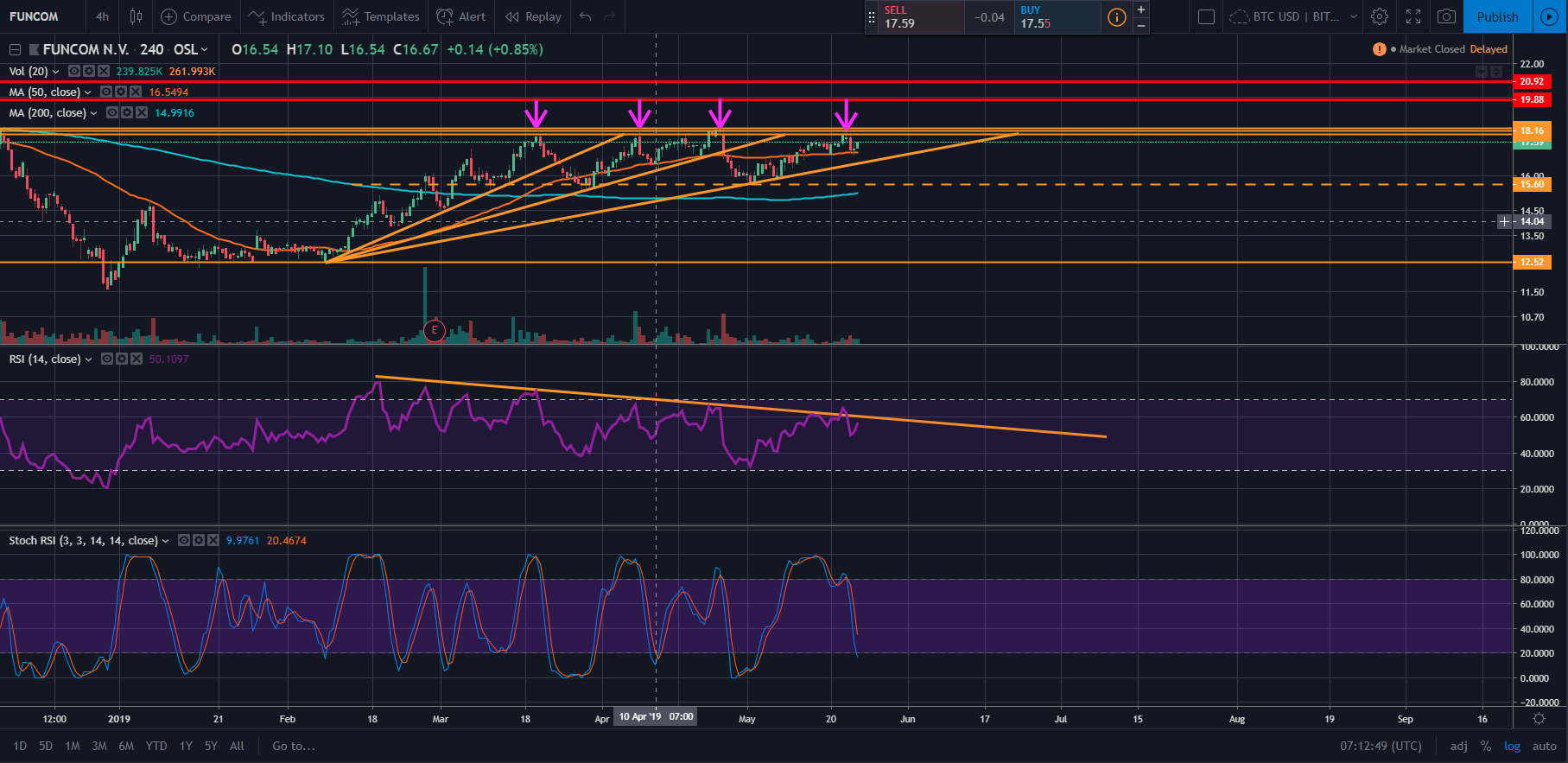Hide the MA (50, close) indicator
This screenshot has width=1568, height=763.
click(x=106, y=92)
